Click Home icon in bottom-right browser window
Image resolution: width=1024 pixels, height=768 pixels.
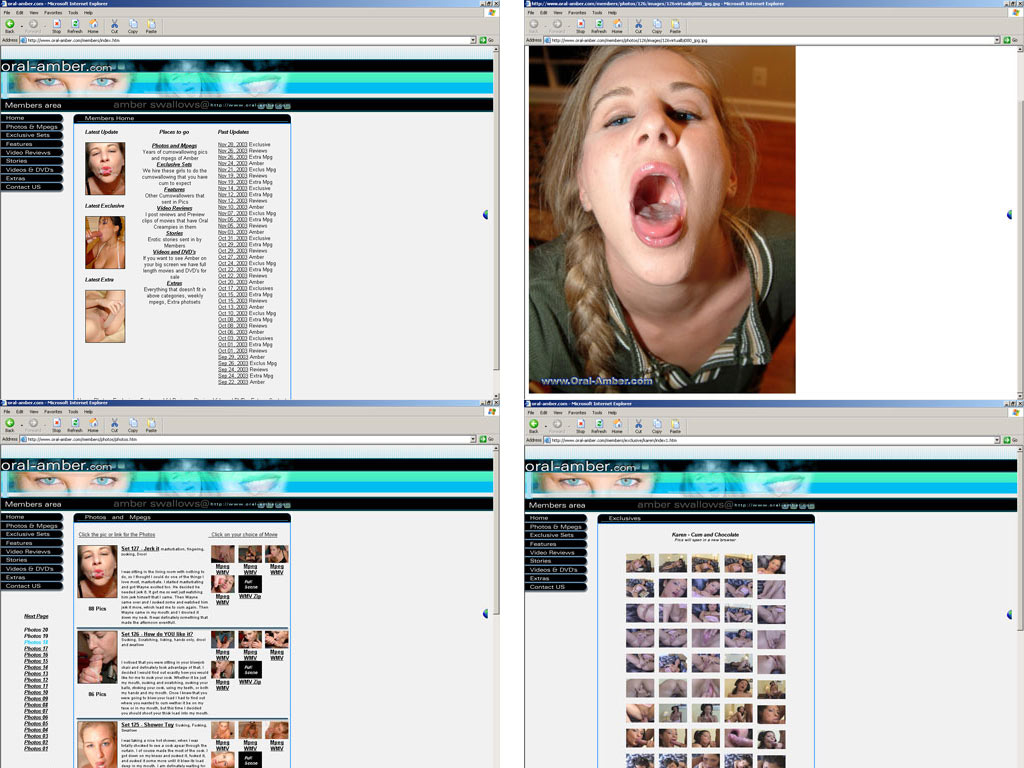(617, 426)
